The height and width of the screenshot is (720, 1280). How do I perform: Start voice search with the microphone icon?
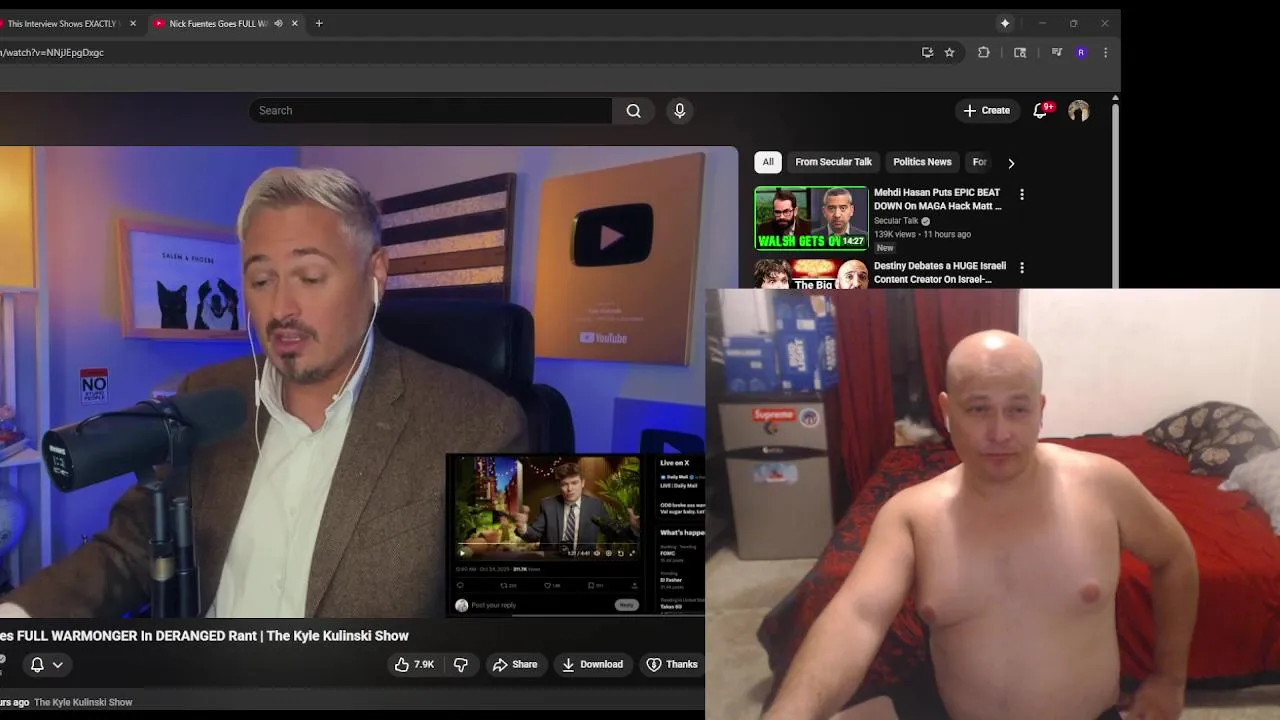click(x=680, y=111)
